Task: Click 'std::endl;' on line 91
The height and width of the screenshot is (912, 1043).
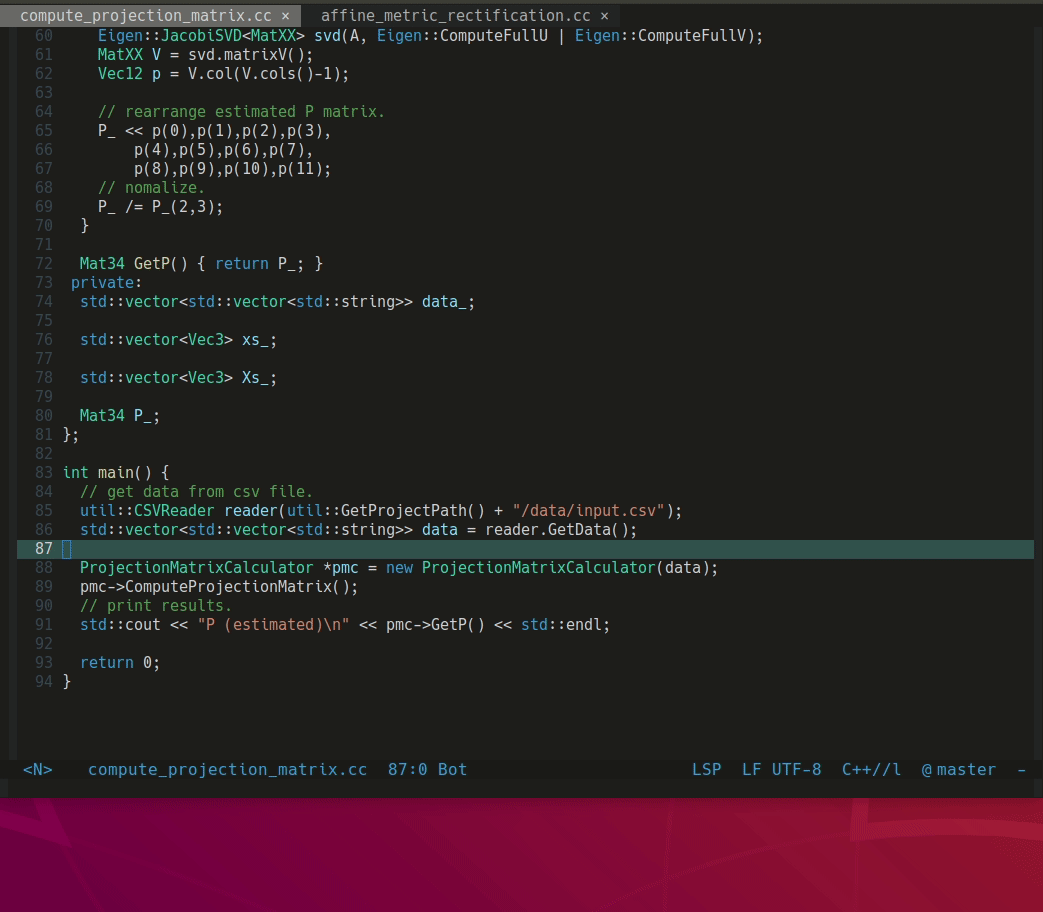Action: 565,625
